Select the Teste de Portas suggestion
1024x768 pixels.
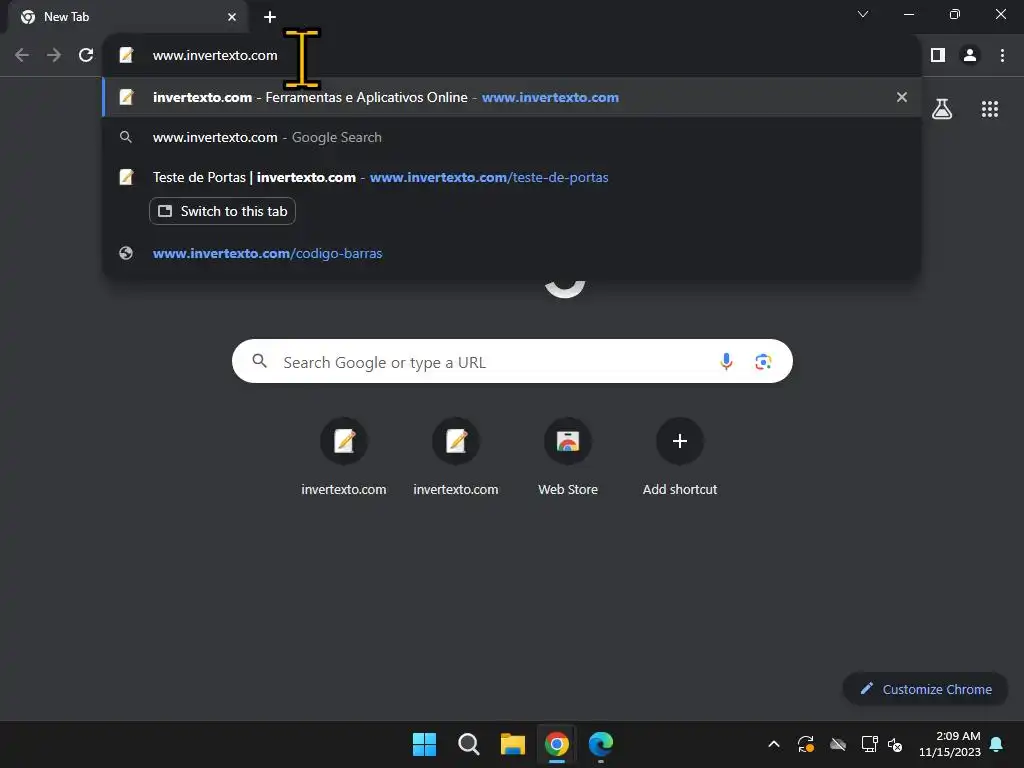pyautogui.click(x=512, y=177)
